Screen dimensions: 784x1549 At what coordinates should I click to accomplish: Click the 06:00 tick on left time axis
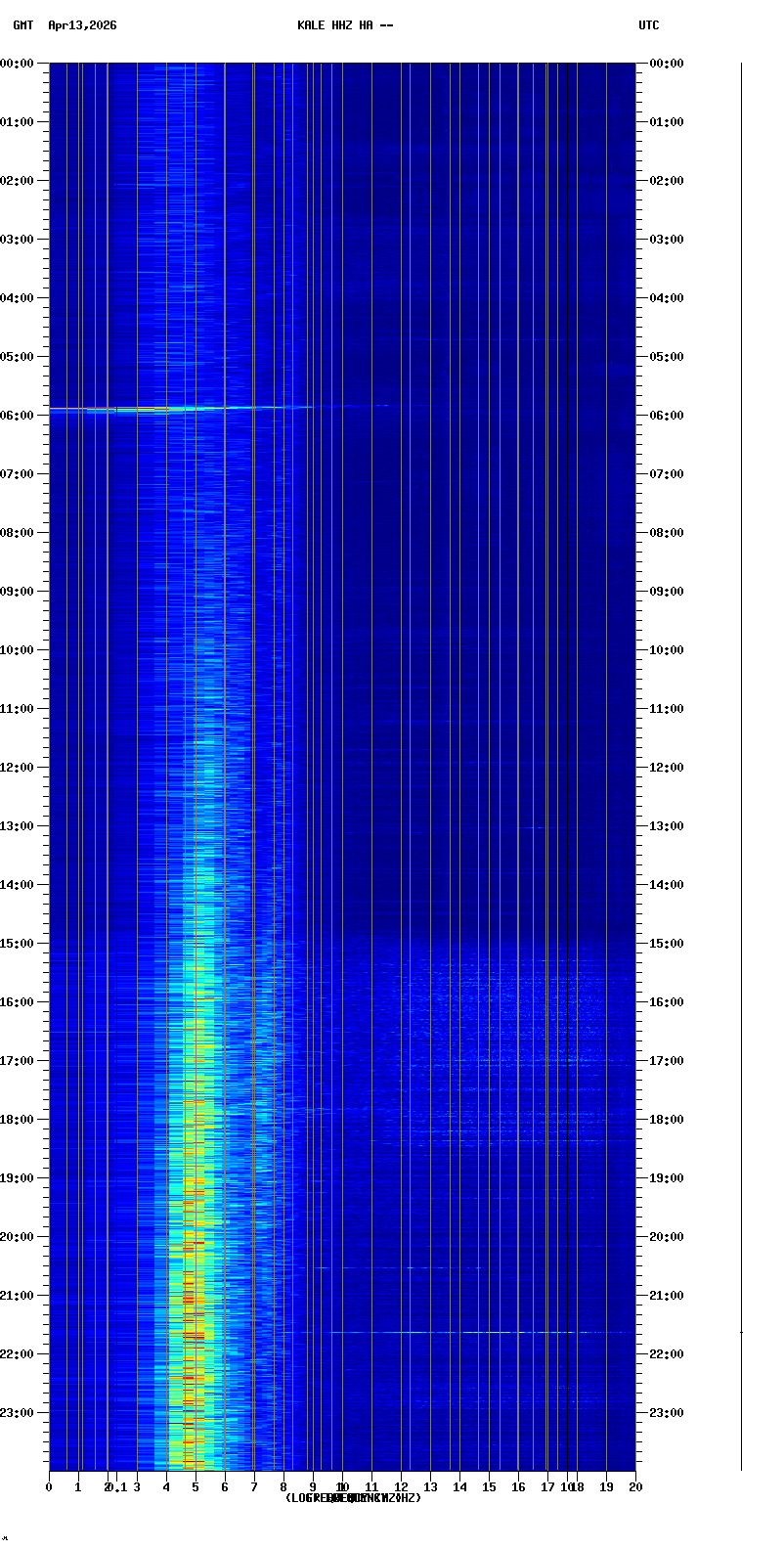coord(18,416)
